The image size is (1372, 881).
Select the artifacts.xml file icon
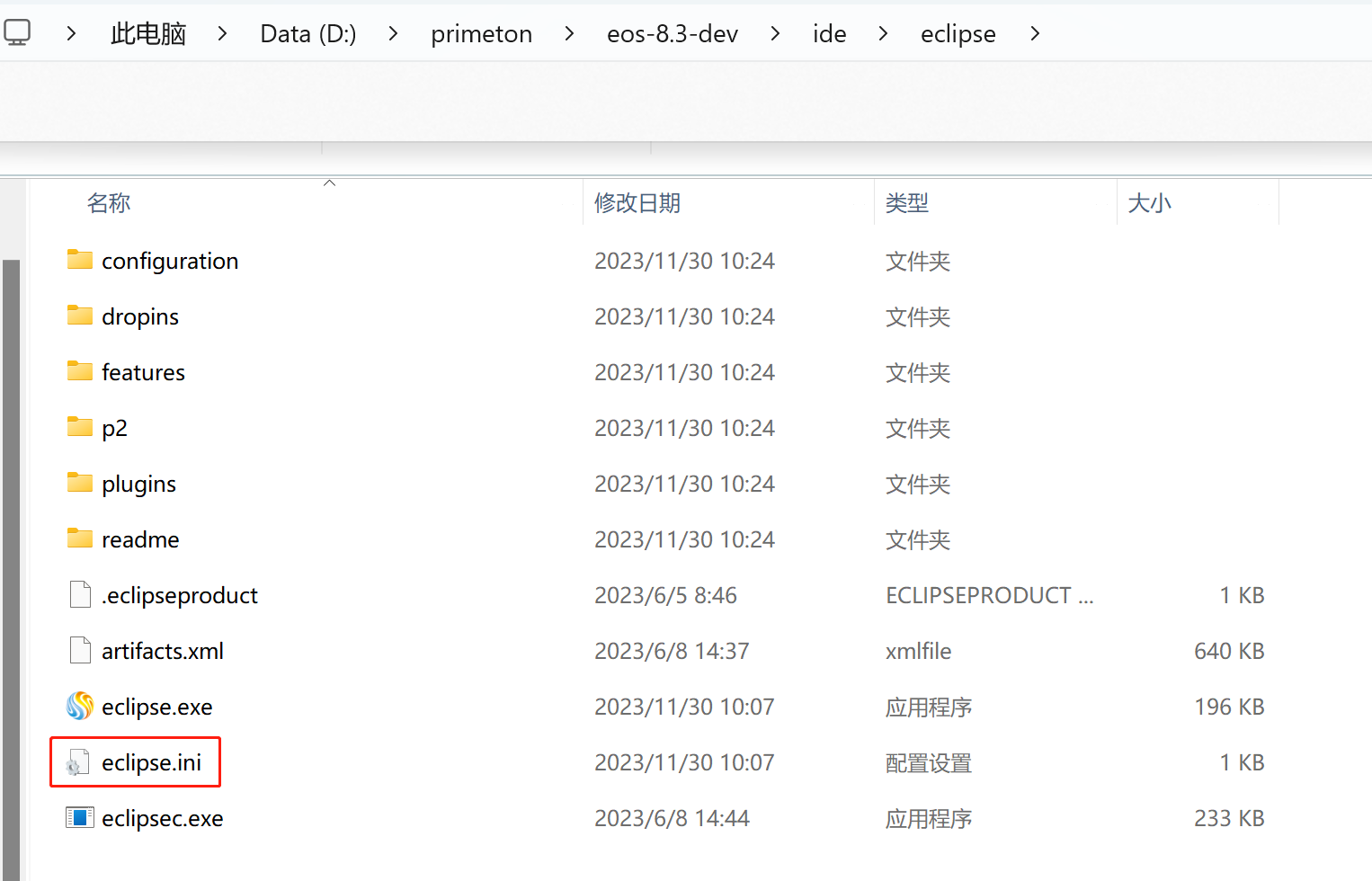80,651
